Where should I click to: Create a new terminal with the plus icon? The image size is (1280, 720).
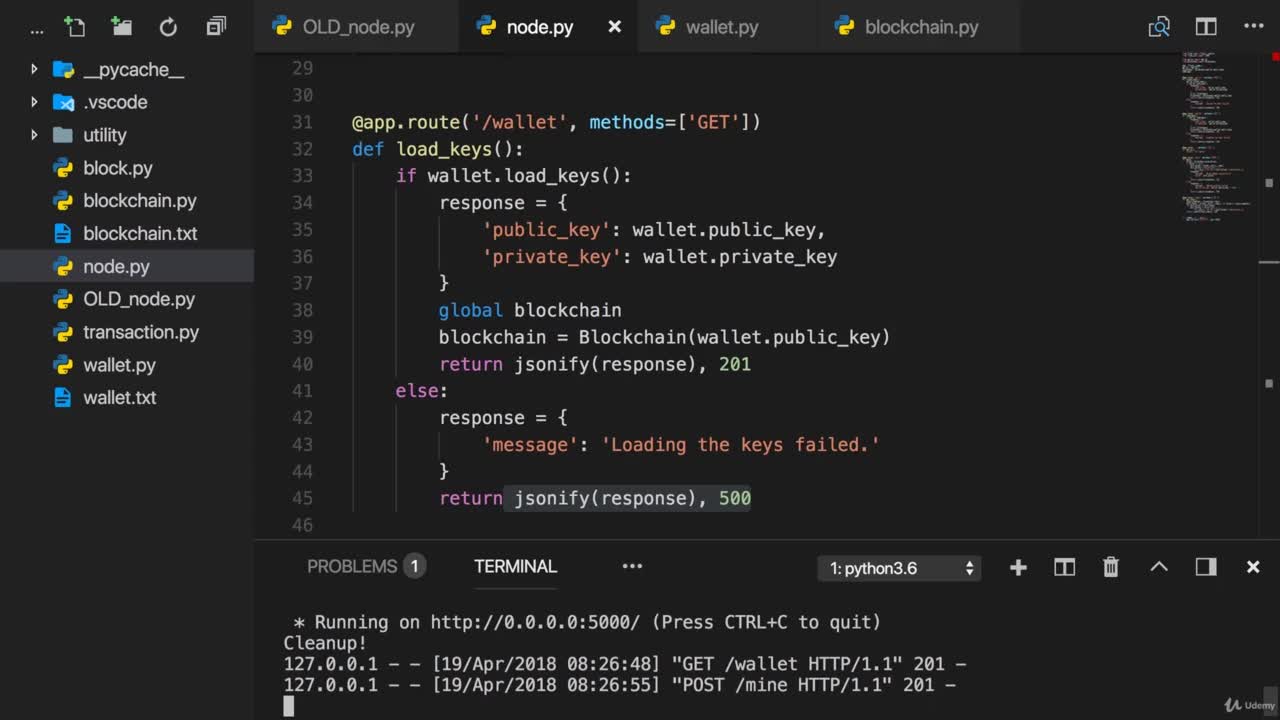(1018, 567)
